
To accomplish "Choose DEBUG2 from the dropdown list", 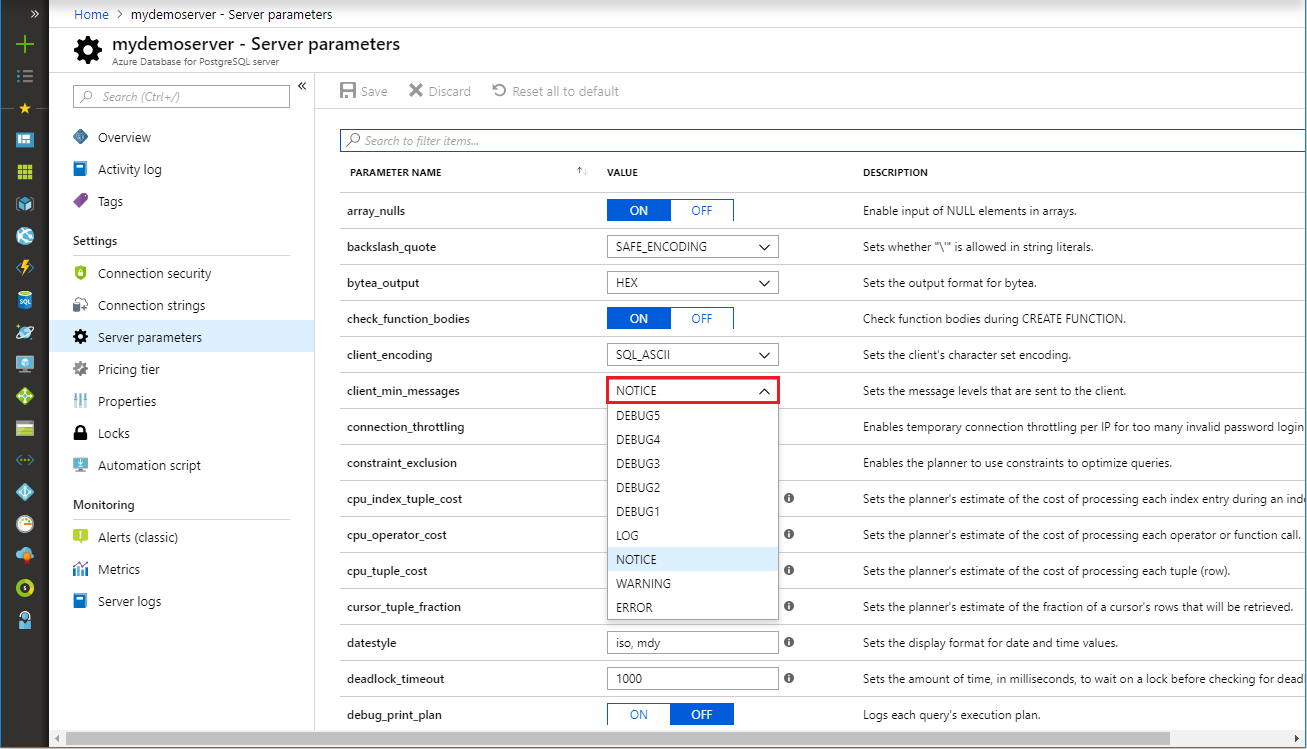I will tap(693, 487).
